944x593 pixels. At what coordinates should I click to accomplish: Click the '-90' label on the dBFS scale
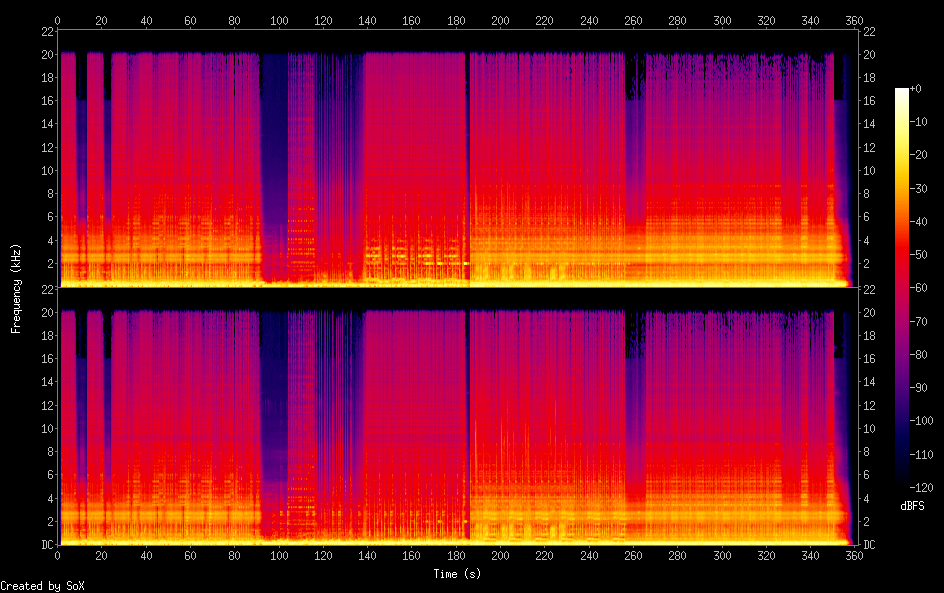coord(918,388)
